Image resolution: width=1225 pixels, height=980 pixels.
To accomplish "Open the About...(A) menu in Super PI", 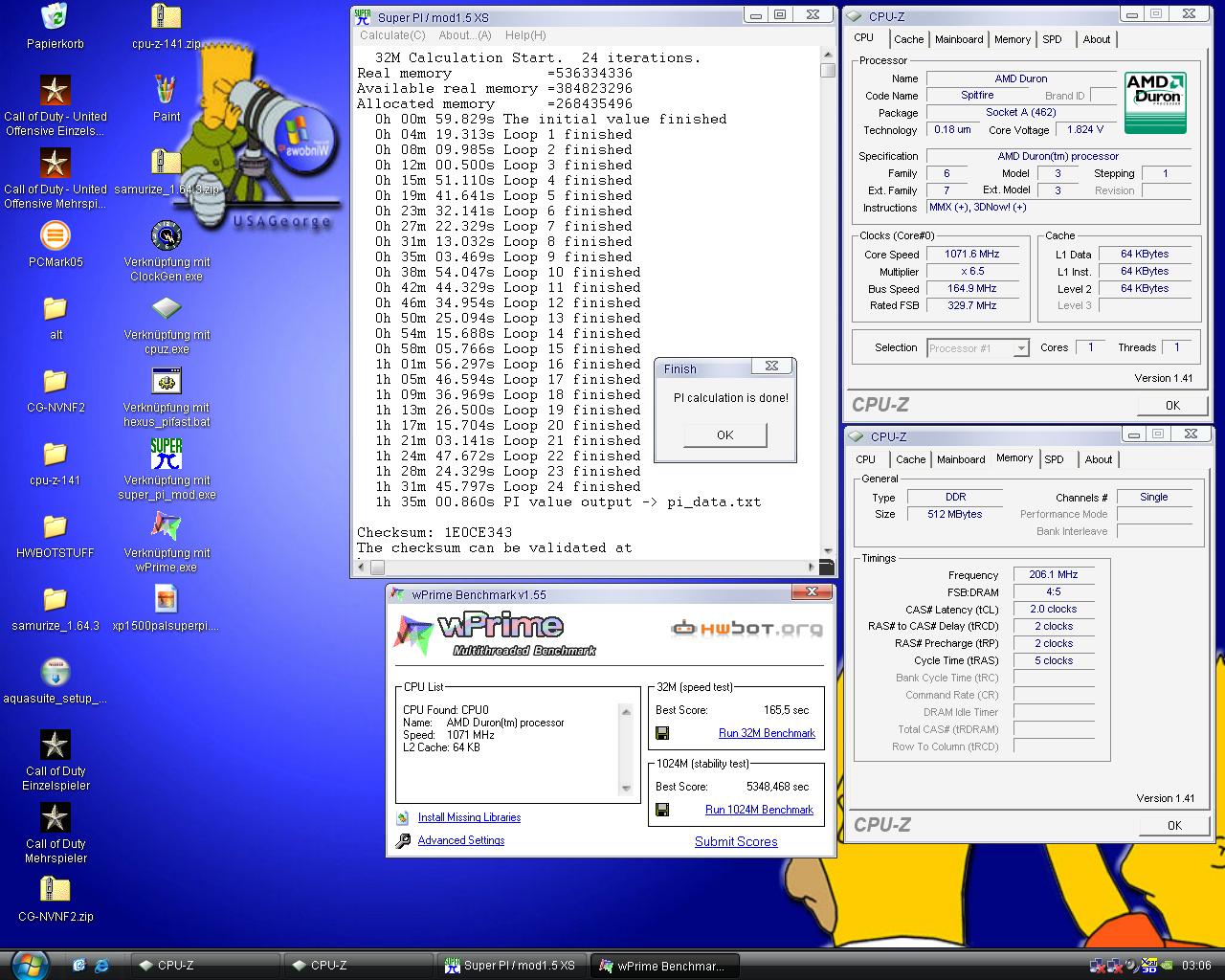I will (465, 35).
